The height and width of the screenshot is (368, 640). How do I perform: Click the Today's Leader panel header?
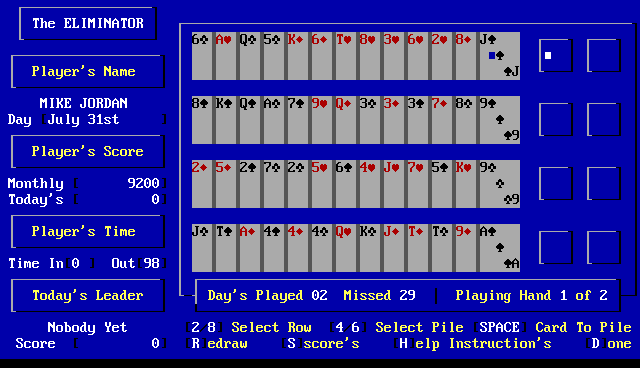coord(88,295)
